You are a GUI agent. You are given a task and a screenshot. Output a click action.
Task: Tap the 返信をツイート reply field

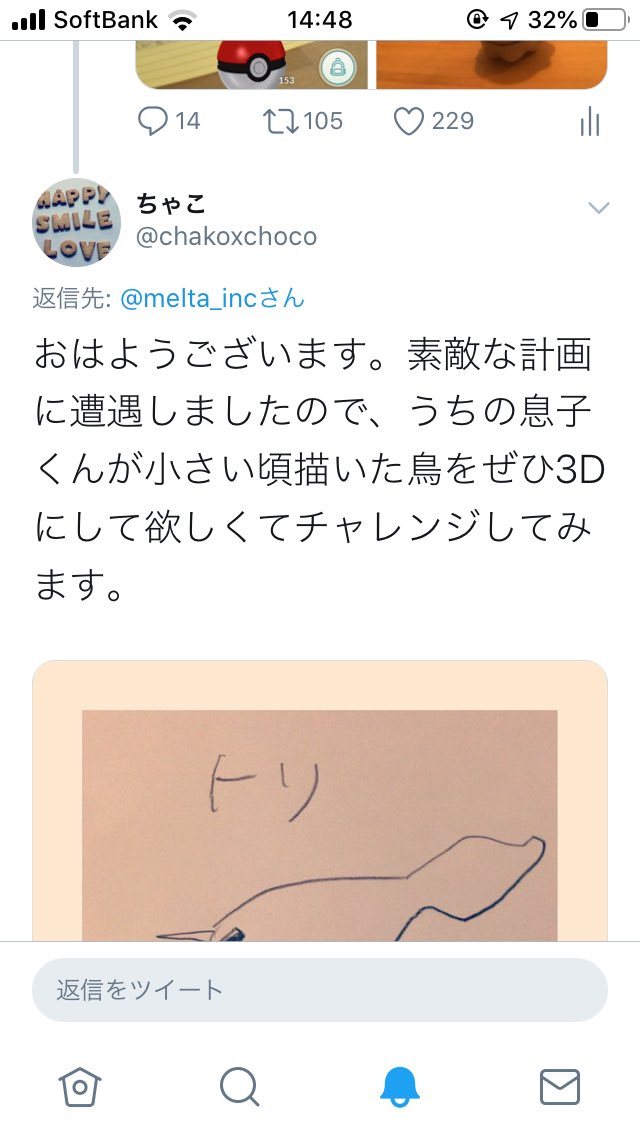click(x=320, y=990)
